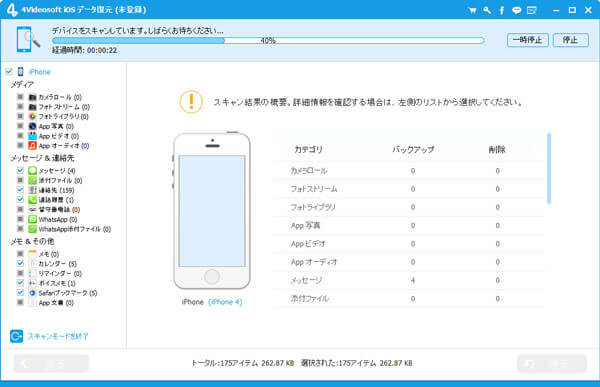Click the カレンダー icon

(x=33, y=263)
